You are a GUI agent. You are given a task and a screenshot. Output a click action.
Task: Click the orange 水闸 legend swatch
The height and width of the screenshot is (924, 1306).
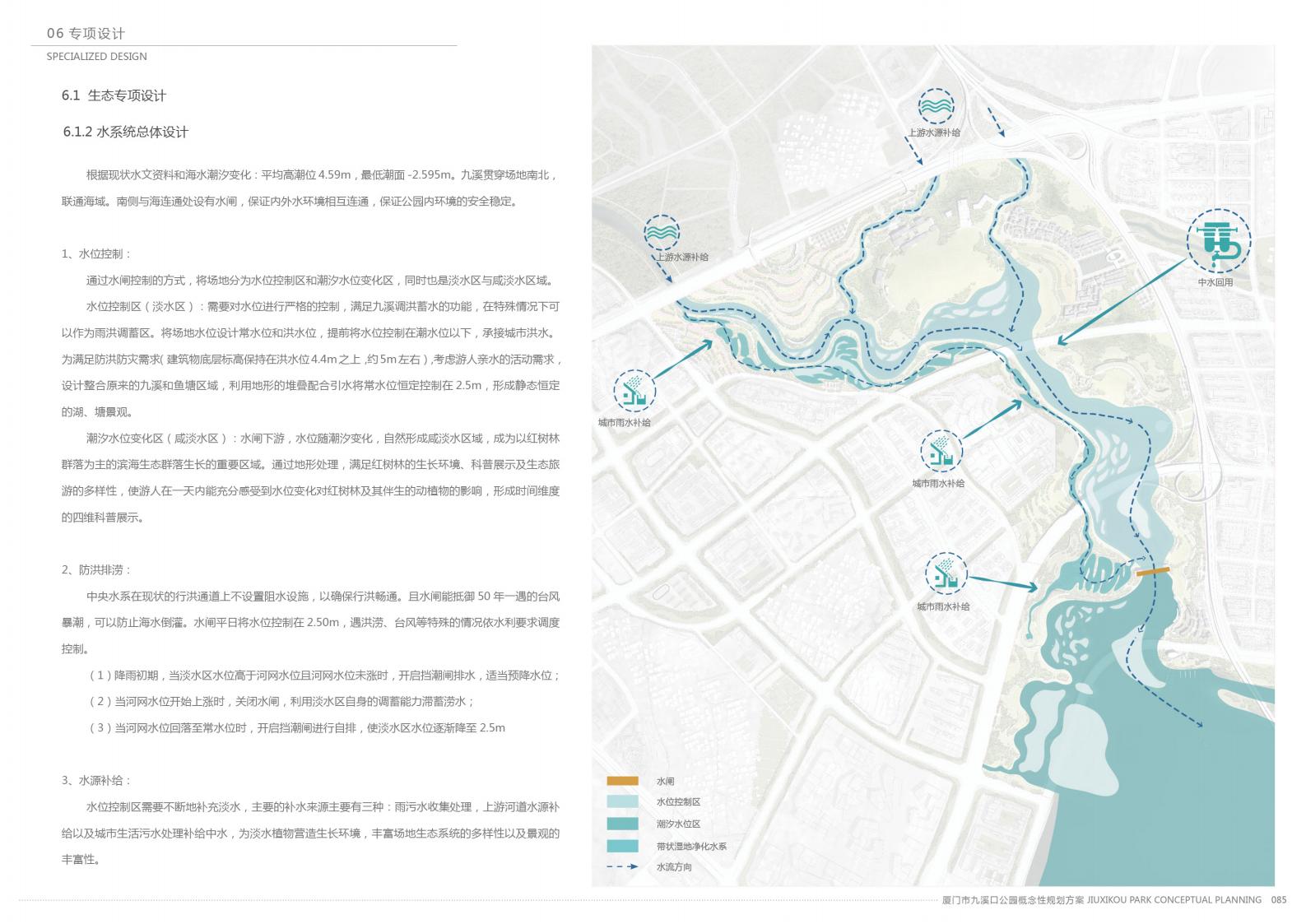[623, 781]
